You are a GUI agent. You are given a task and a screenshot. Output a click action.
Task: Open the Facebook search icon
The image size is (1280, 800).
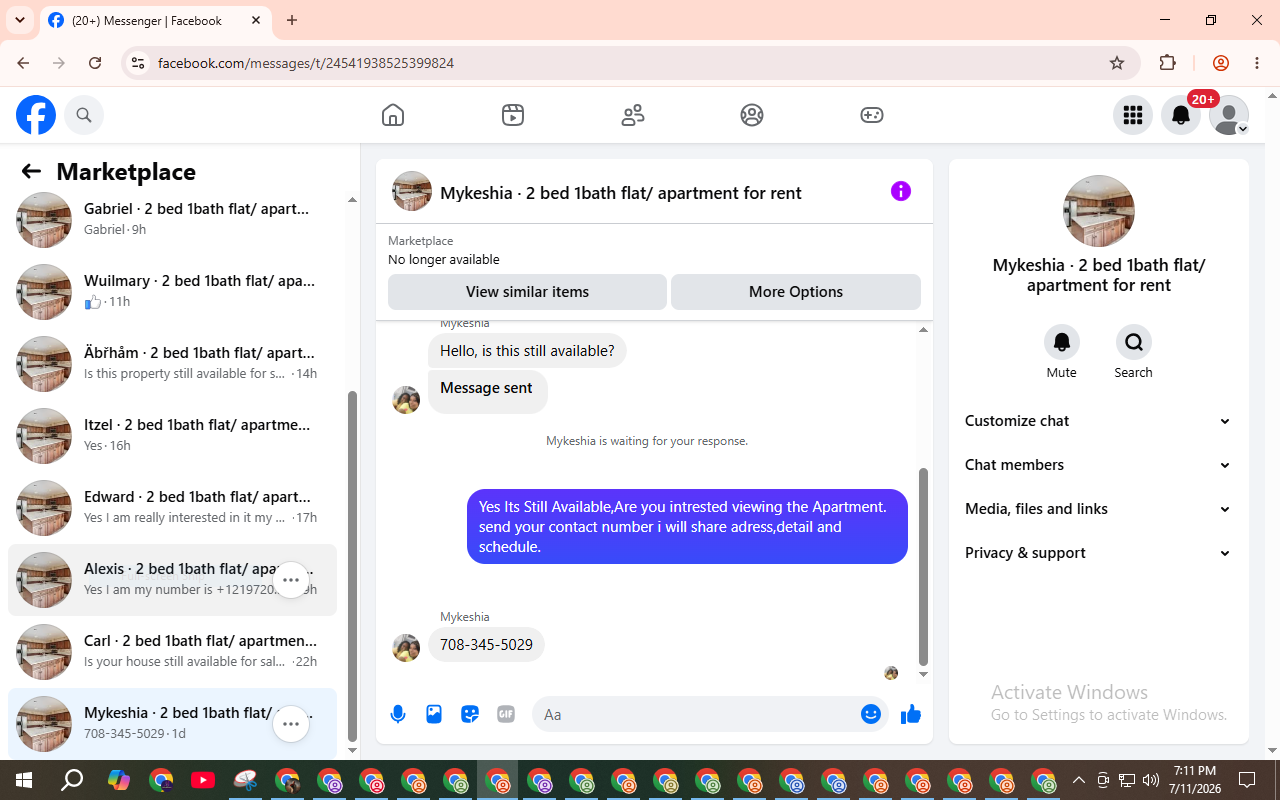click(84, 115)
